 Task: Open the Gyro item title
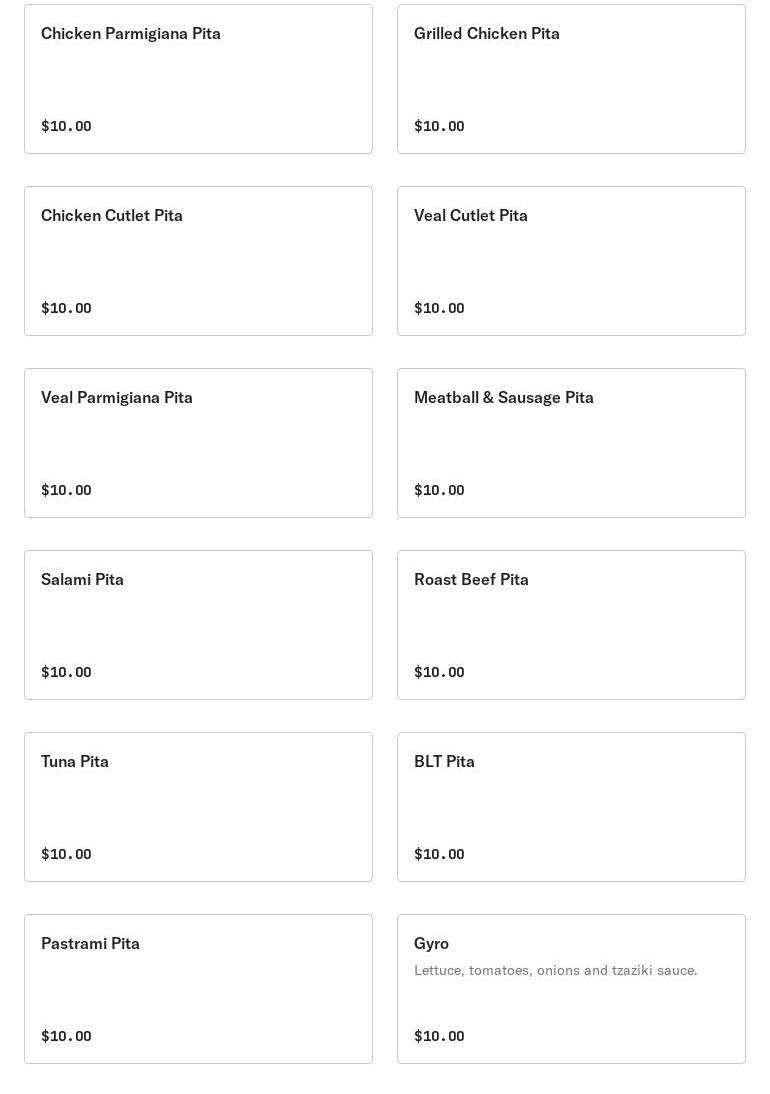[x=431, y=943]
